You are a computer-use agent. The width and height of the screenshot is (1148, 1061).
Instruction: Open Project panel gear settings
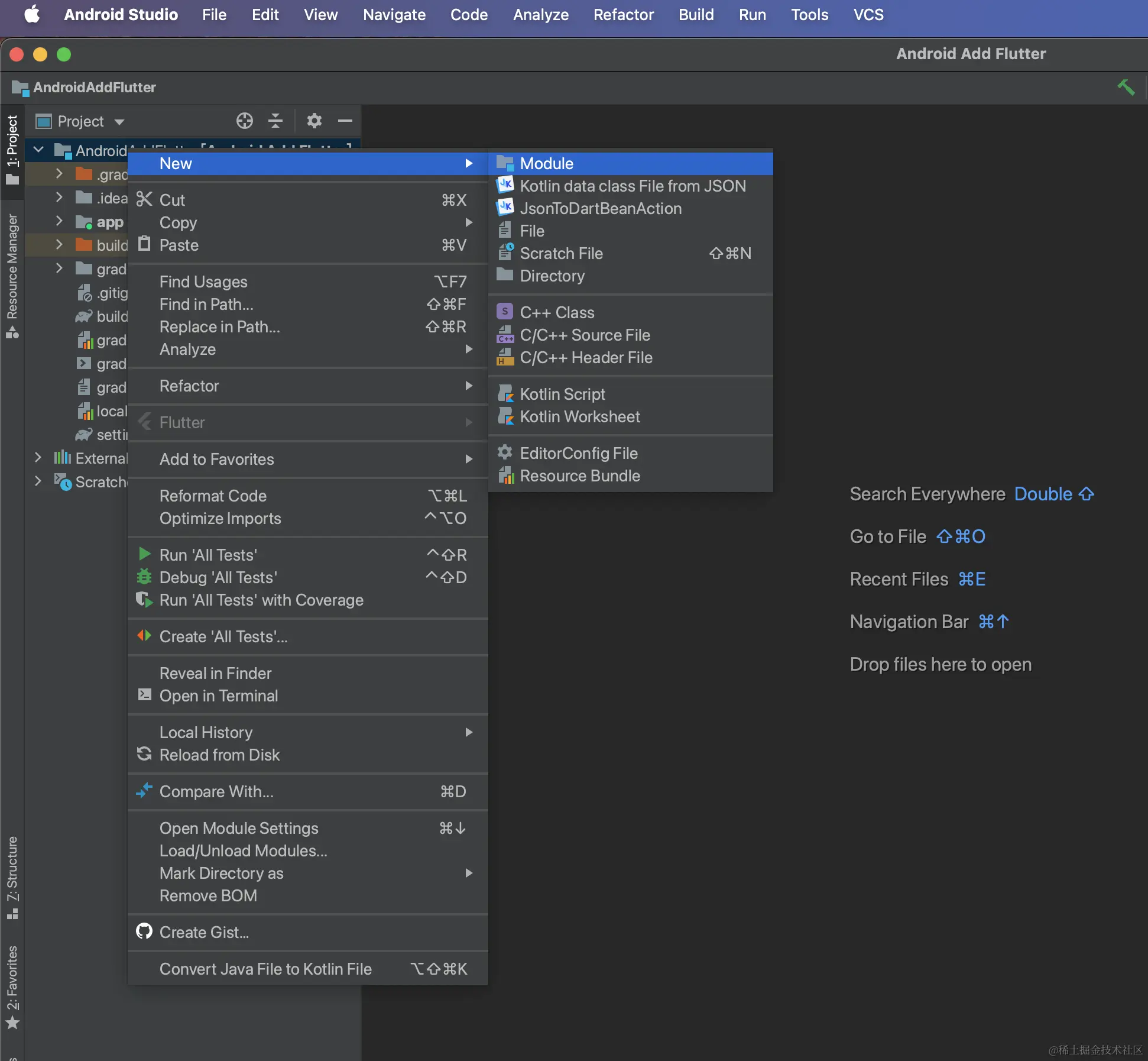click(x=314, y=121)
